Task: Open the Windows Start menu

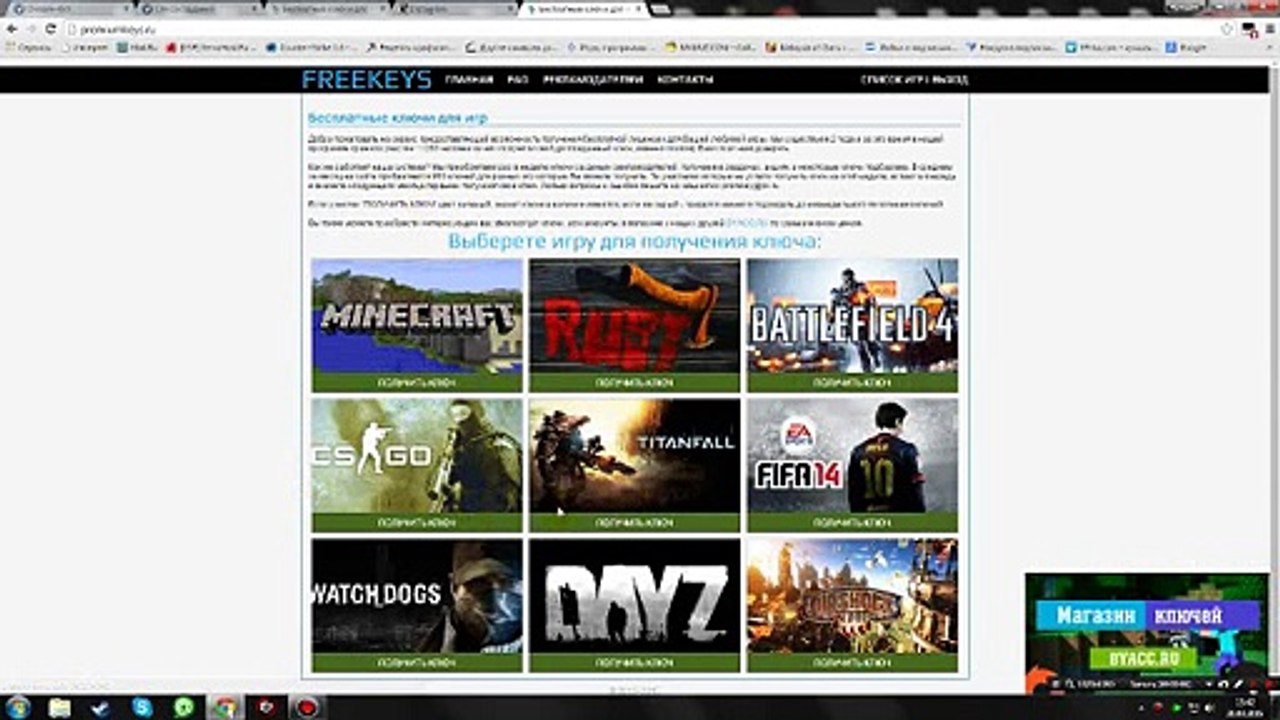Action: [17, 707]
